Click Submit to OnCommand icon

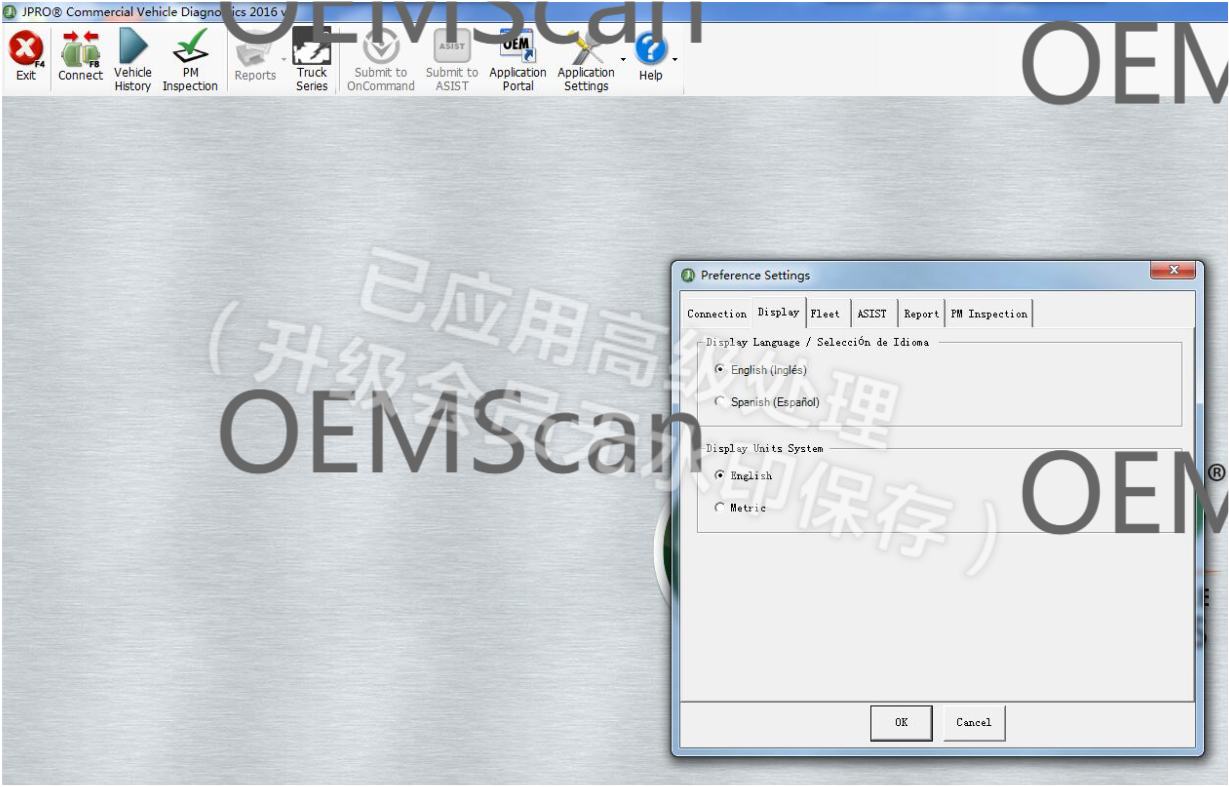pos(381,61)
